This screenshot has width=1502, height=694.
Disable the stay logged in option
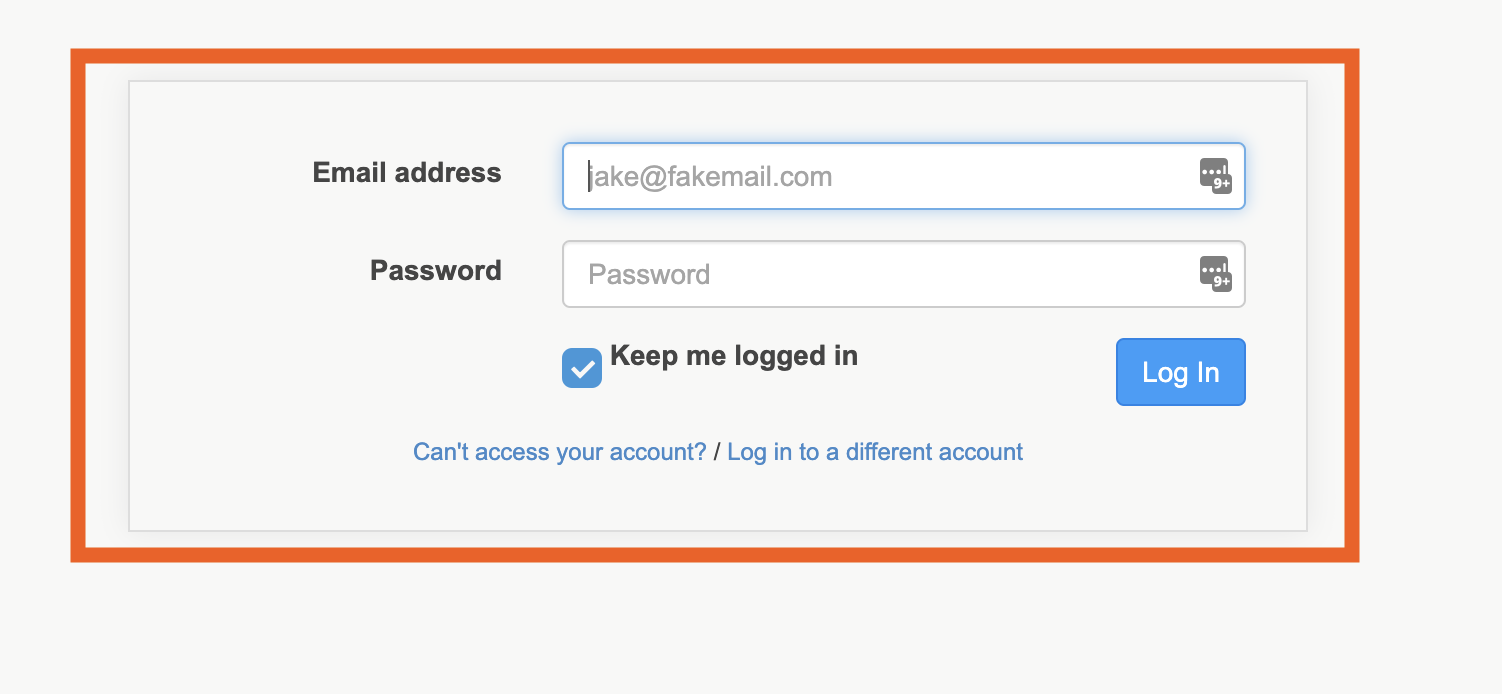click(x=582, y=368)
